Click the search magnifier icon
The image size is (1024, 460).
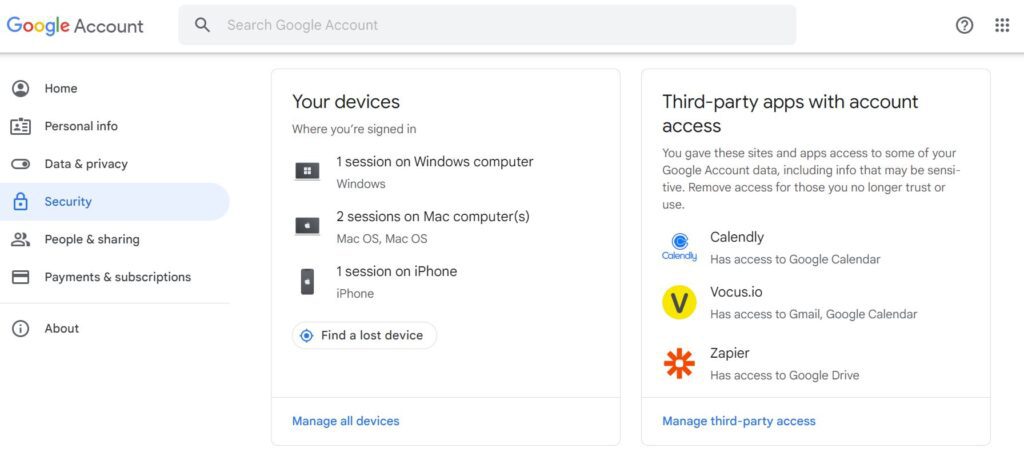(x=203, y=25)
